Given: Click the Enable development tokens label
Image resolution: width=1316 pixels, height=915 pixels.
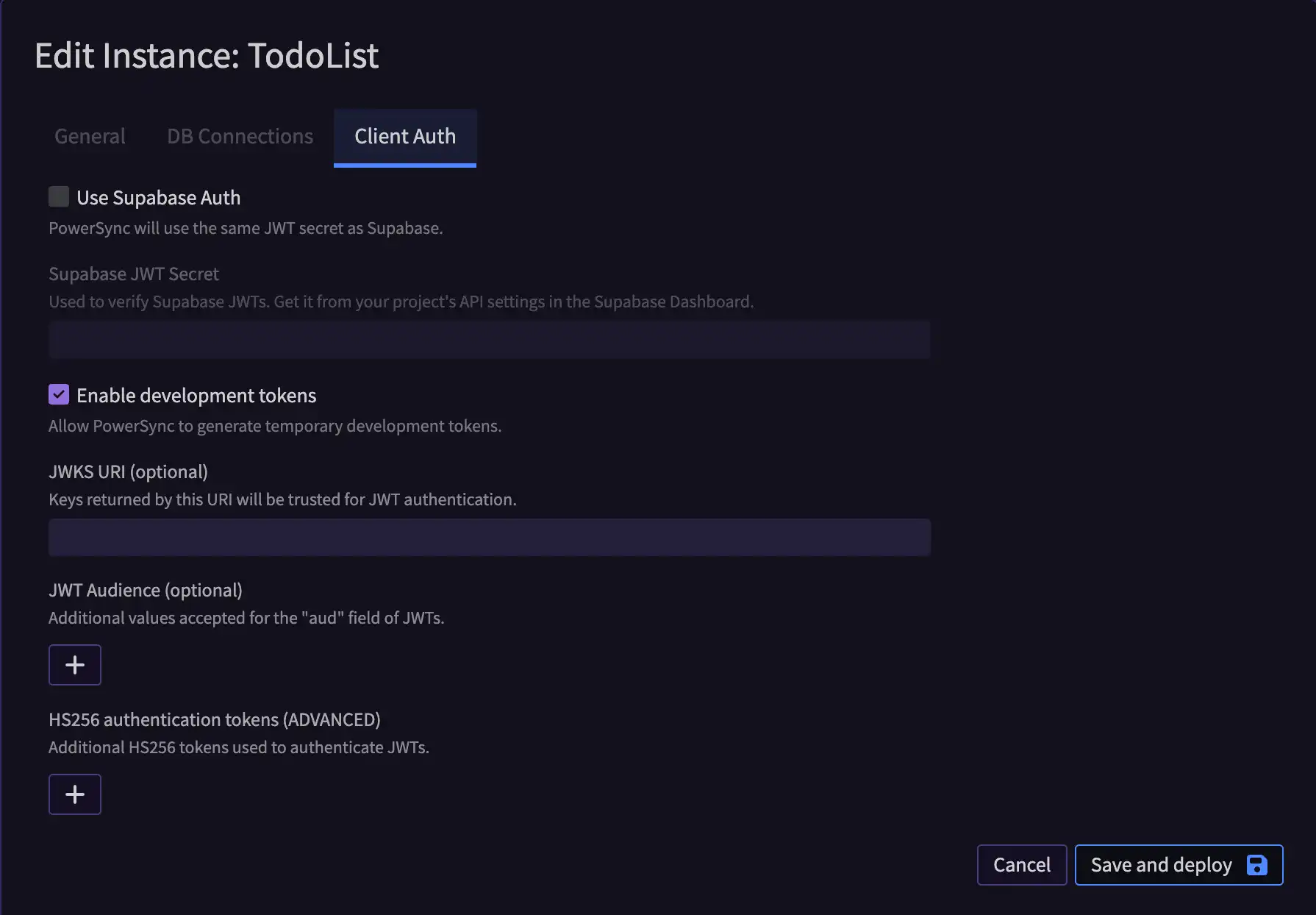Looking at the screenshot, I should click(x=196, y=395).
